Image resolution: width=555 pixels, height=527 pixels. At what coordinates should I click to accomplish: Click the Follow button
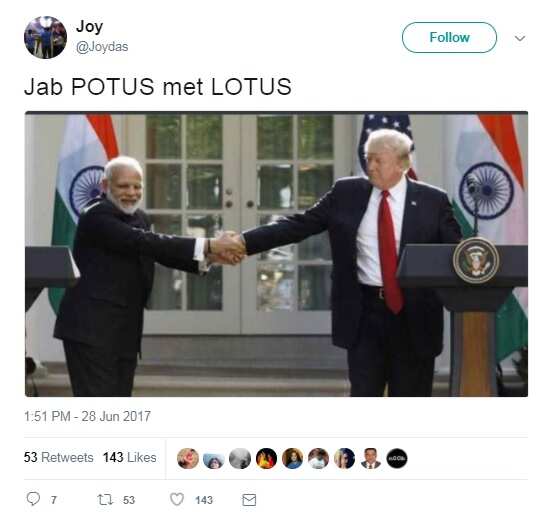click(x=449, y=38)
